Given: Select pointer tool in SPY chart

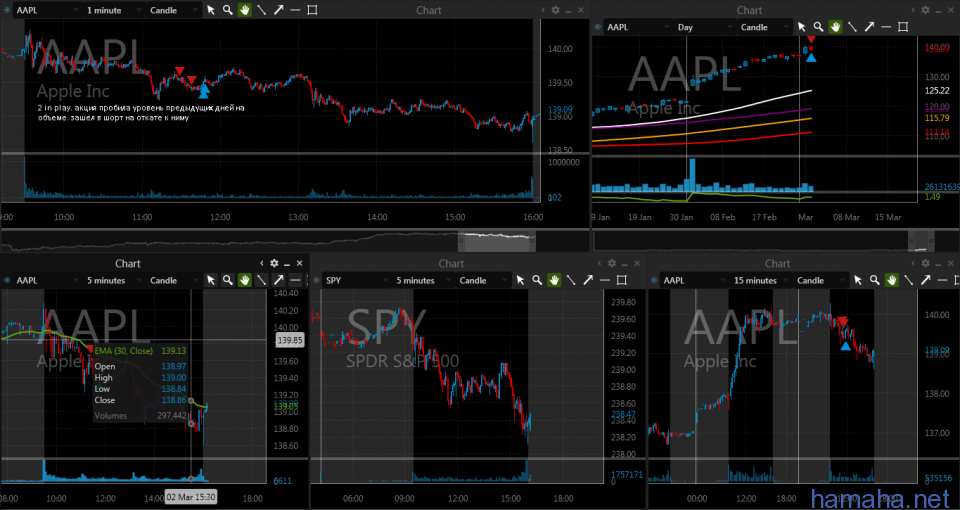Looking at the screenshot, I should (x=520, y=280).
